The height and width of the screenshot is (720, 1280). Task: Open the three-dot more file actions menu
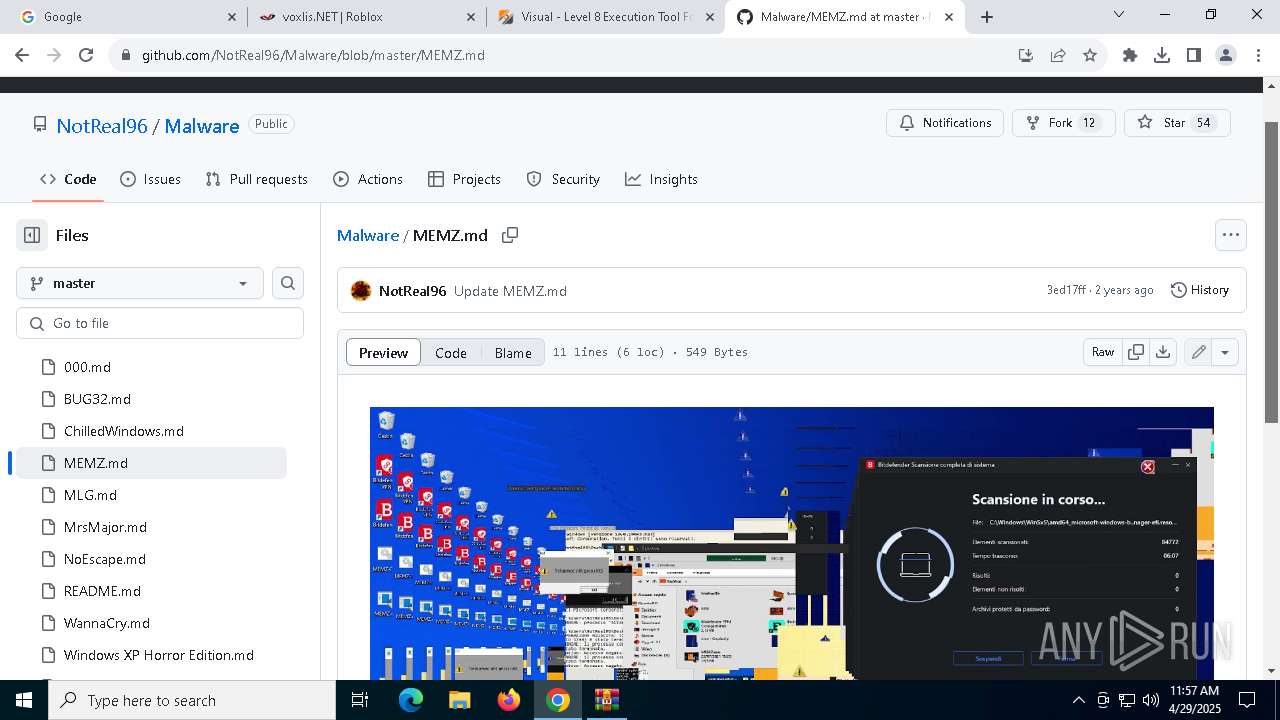[1231, 235]
